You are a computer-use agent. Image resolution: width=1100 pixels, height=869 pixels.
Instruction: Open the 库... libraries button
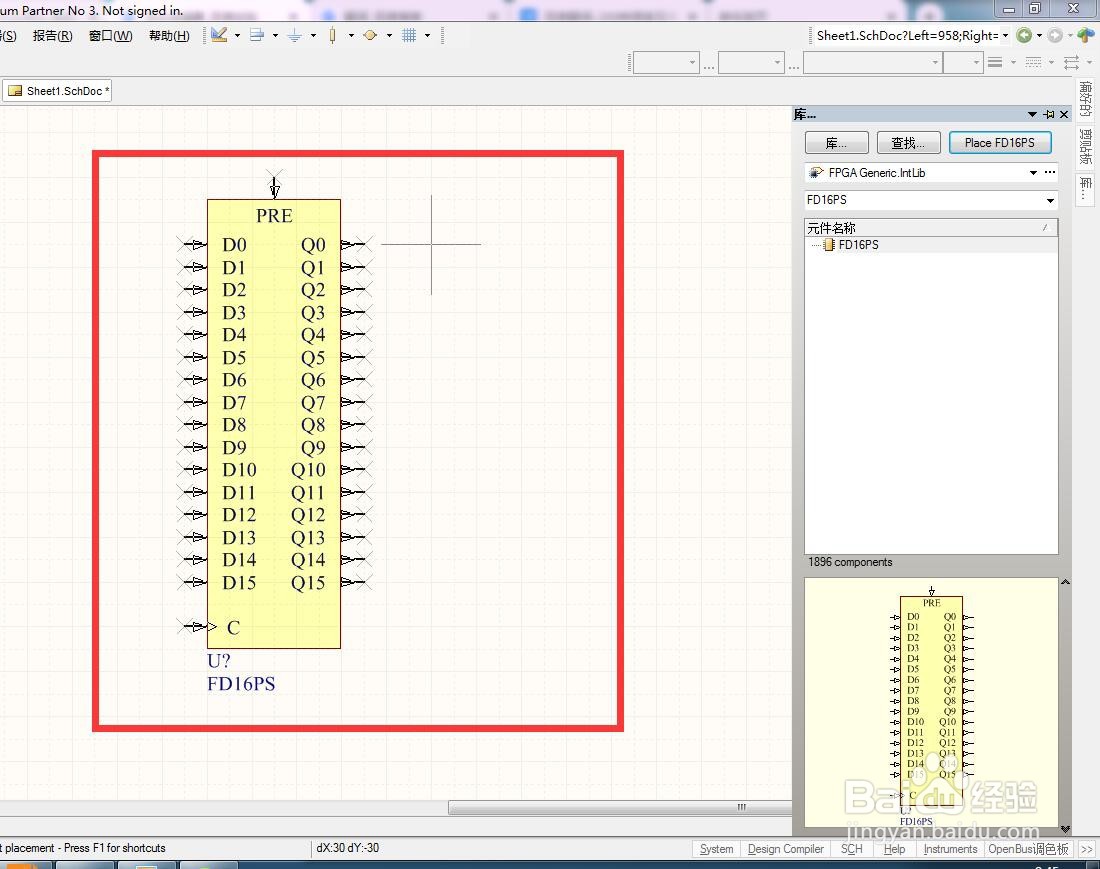tap(837, 142)
